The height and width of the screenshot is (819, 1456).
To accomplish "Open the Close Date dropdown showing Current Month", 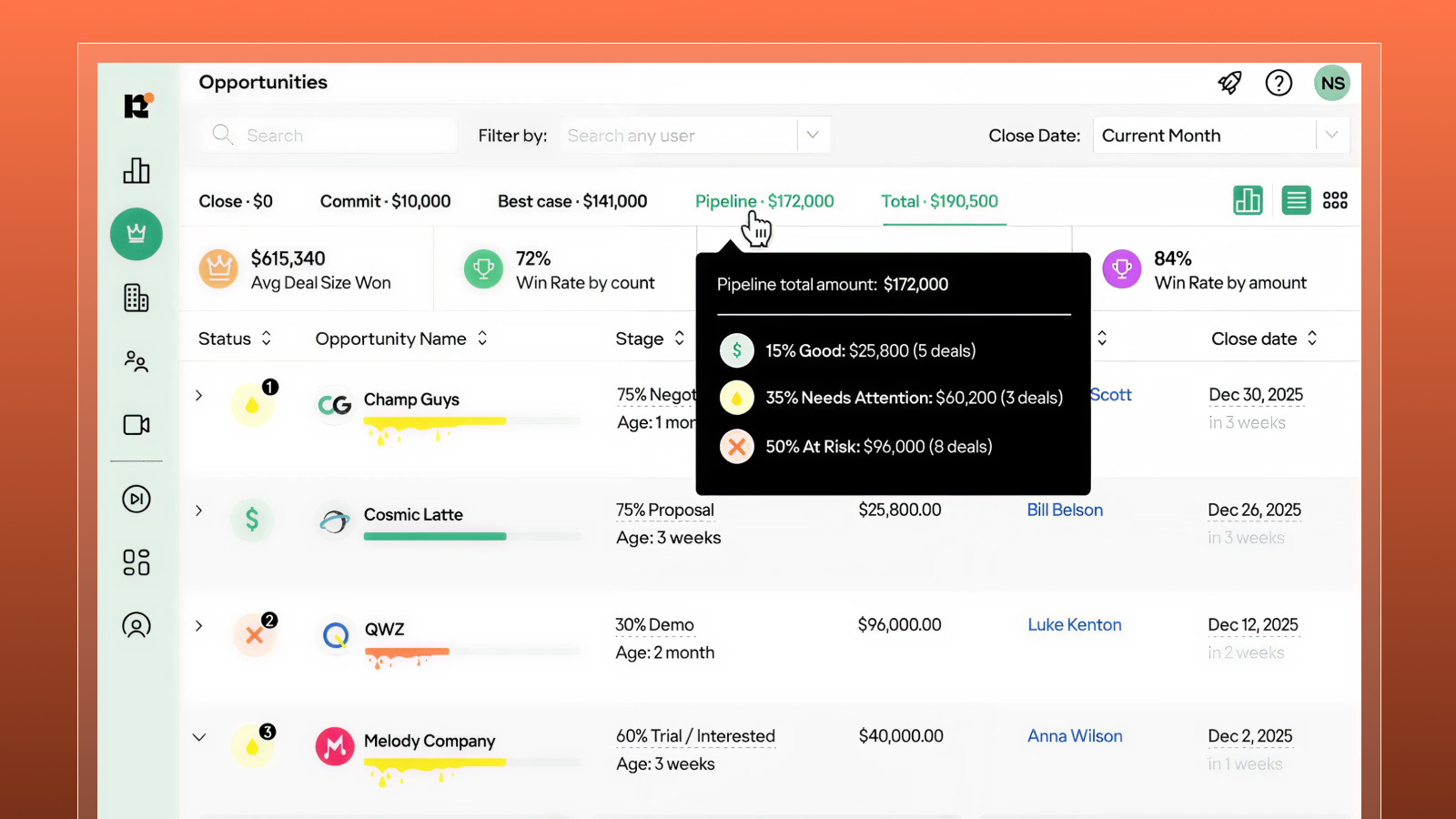I will pyautogui.click(x=1221, y=135).
